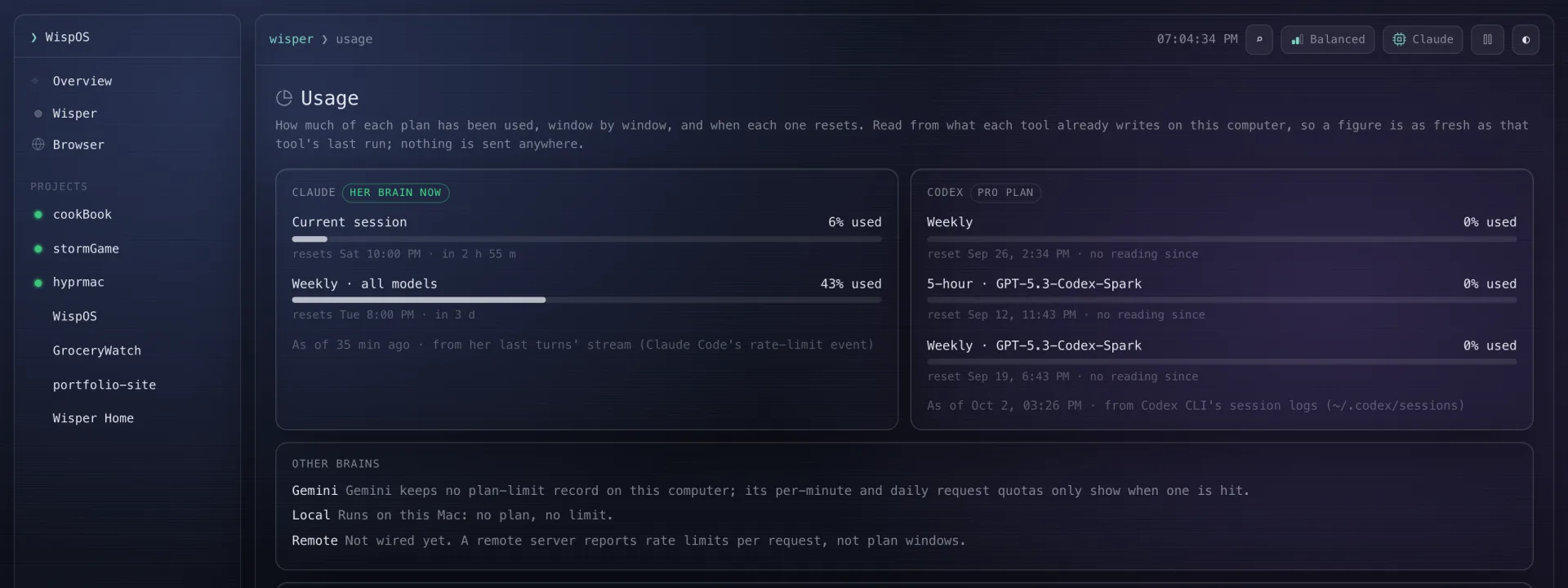The height and width of the screenshot is (588, 1568).
Task: Click the wisper breadcrumb link
Action: pos(292,39)
